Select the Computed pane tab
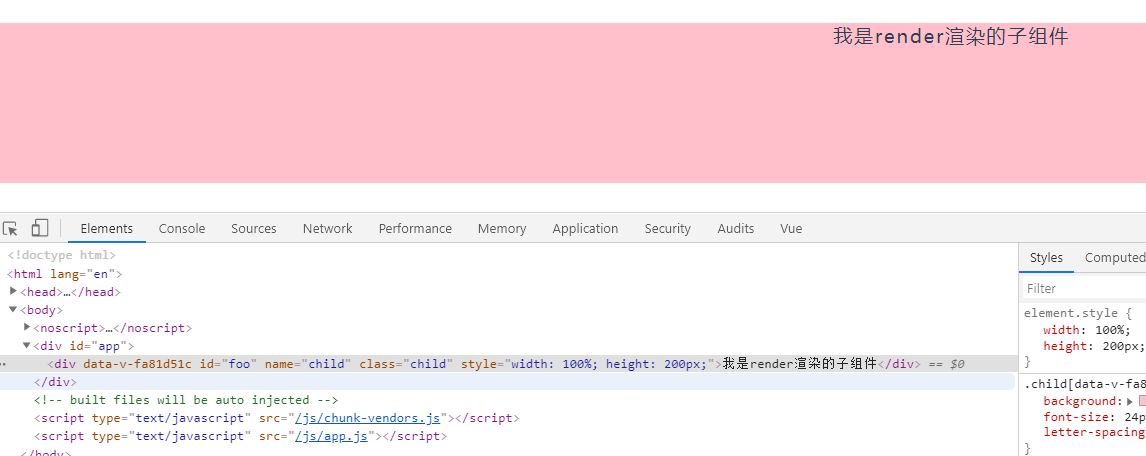This screenshot has width=1146, height=456. pos(1115,258)
